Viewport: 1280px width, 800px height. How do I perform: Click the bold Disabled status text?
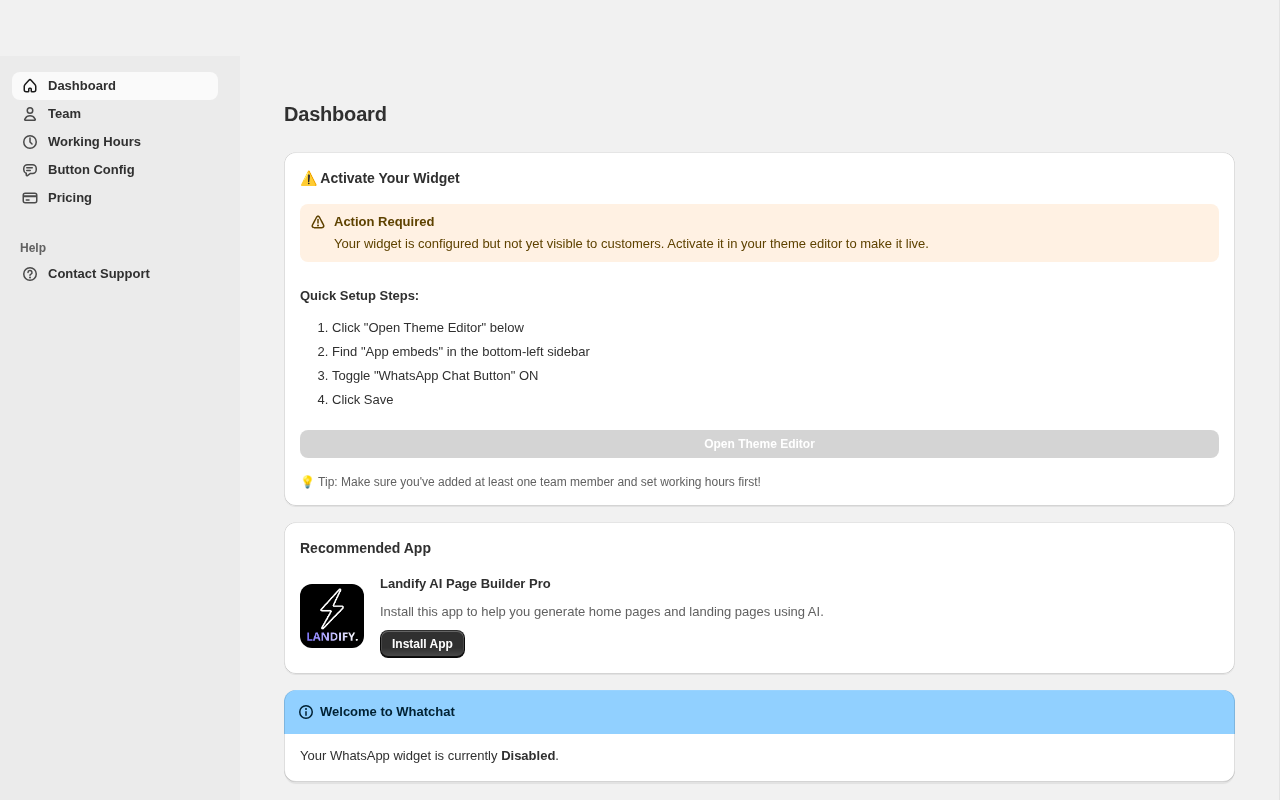click(x=528, y=756)
